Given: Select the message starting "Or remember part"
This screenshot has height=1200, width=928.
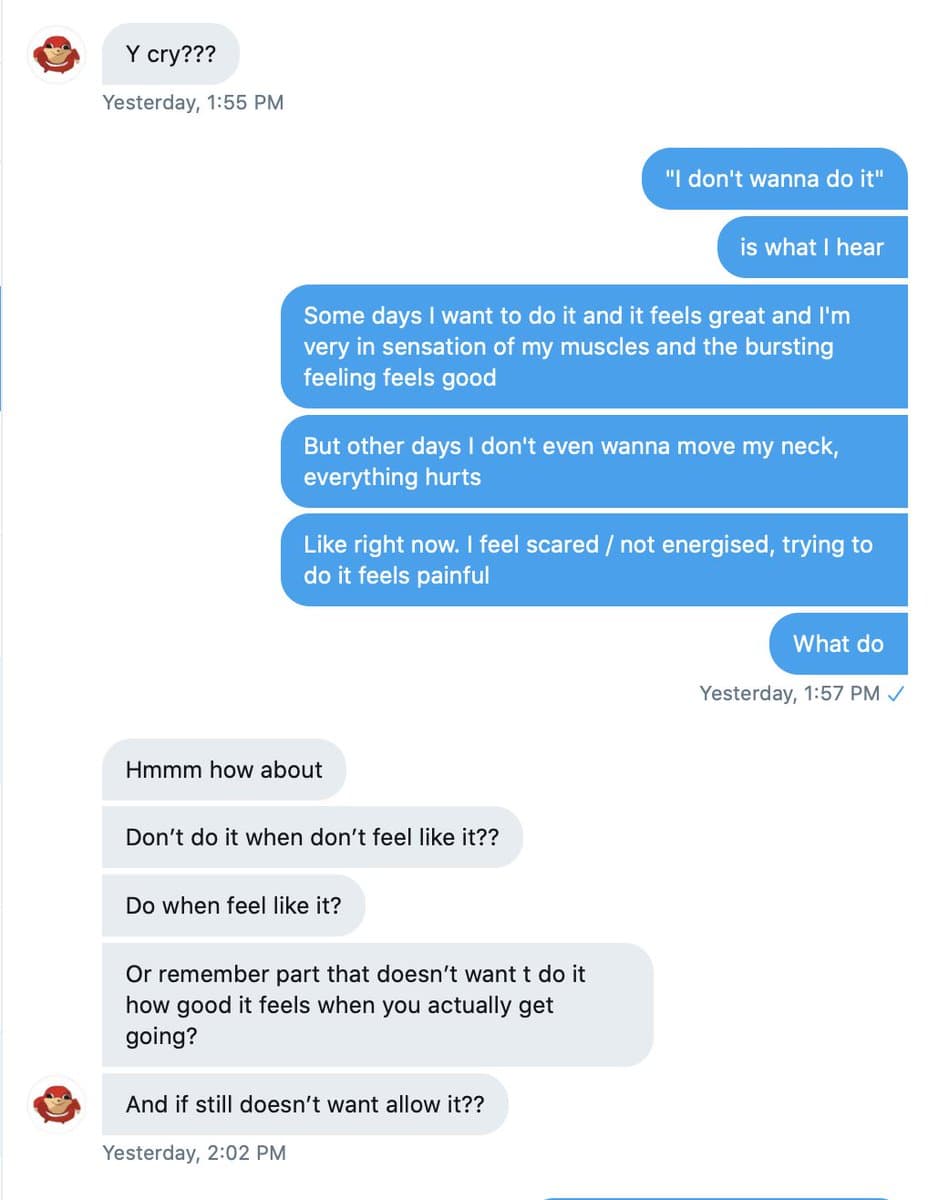Looking at the screenshot, I should pyautogui.click(x=377, y=1004).
